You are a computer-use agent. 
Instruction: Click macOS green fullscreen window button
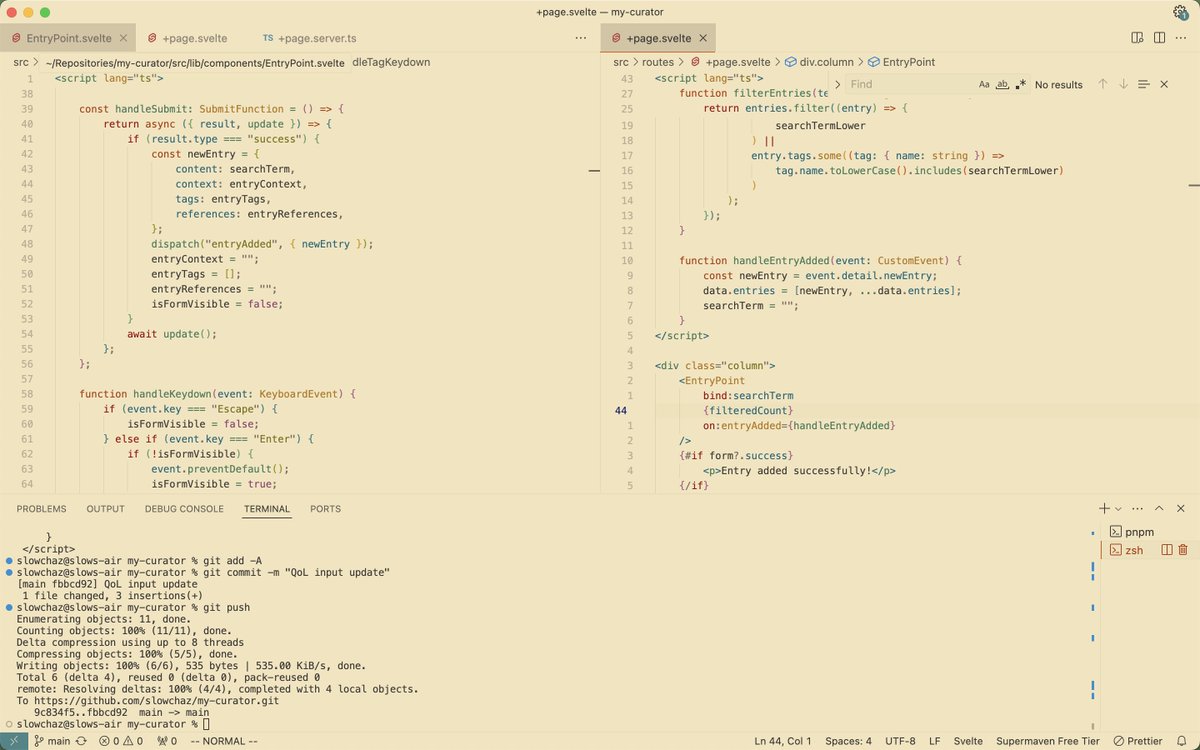(x=46, y=12)
